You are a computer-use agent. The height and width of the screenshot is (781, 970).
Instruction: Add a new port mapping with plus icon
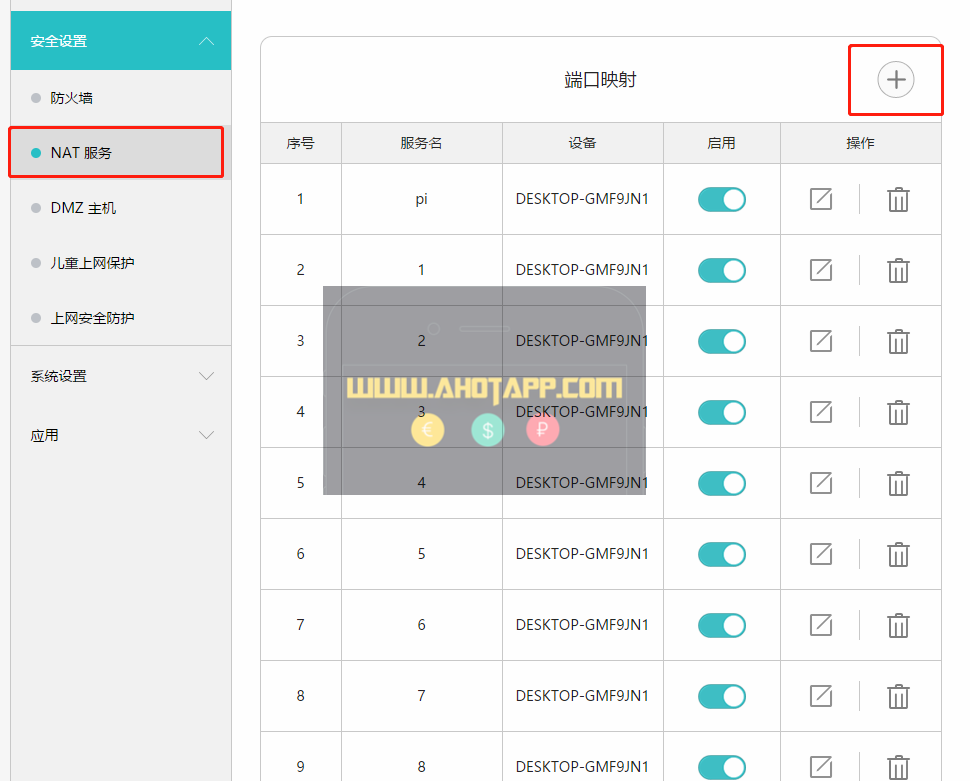coord(895,80)
